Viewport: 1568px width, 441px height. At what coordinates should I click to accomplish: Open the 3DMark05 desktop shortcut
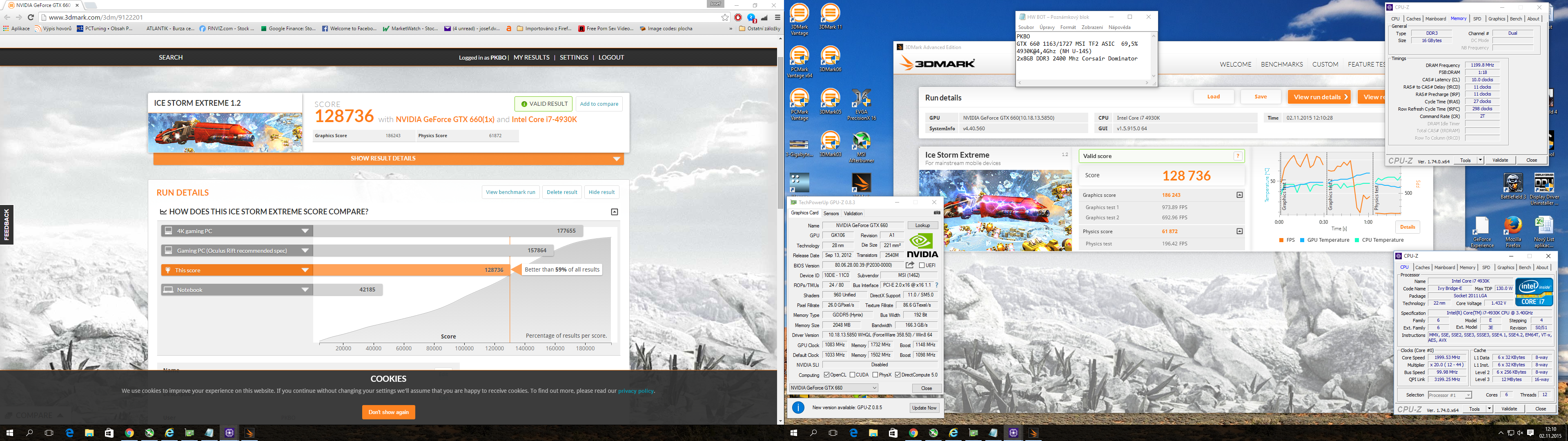(x=830, y=102)
